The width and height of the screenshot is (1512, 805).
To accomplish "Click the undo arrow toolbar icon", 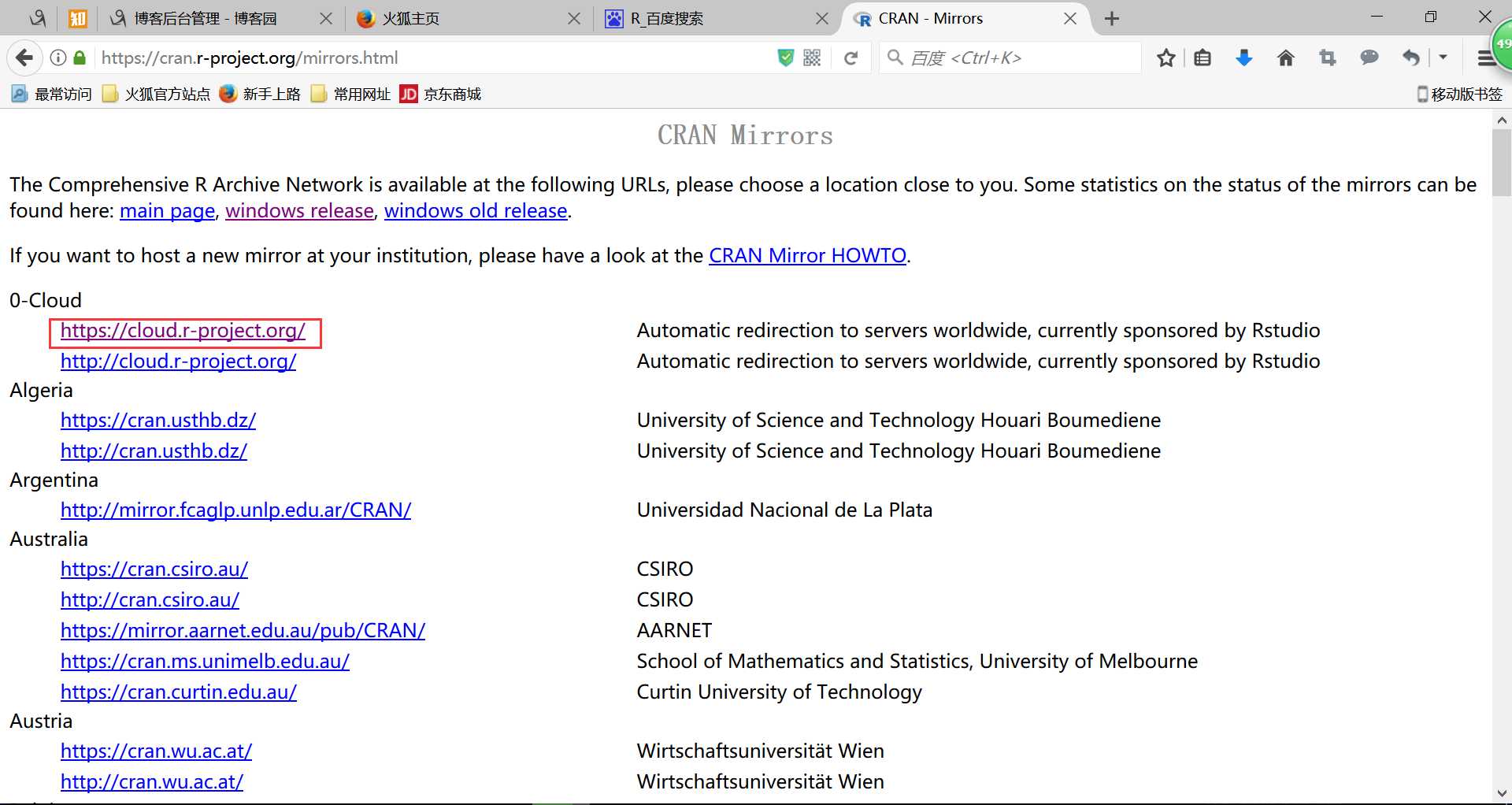I will coord(1410,57).
